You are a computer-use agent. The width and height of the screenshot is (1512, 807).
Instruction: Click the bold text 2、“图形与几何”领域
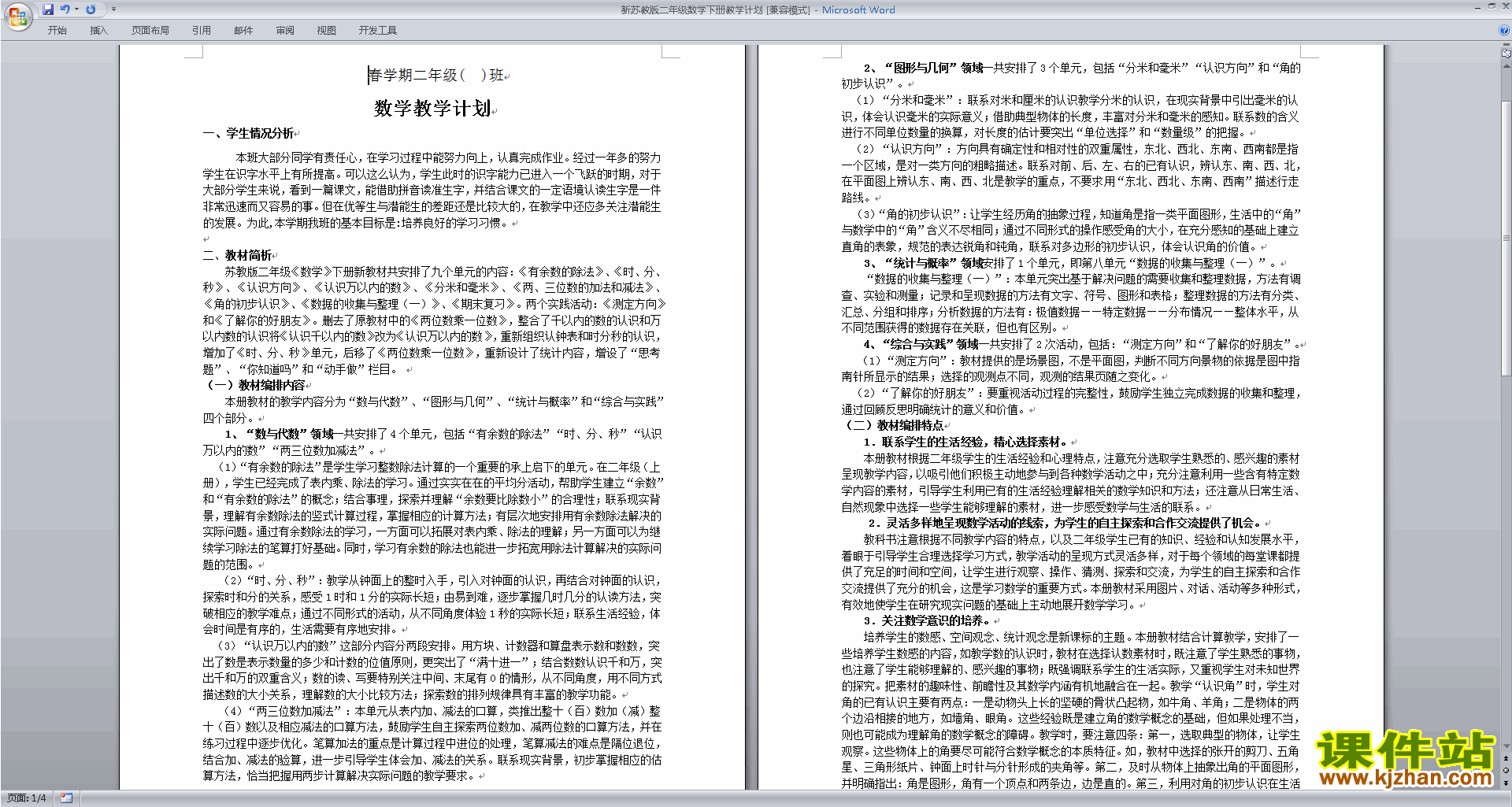tap(924, 68)
